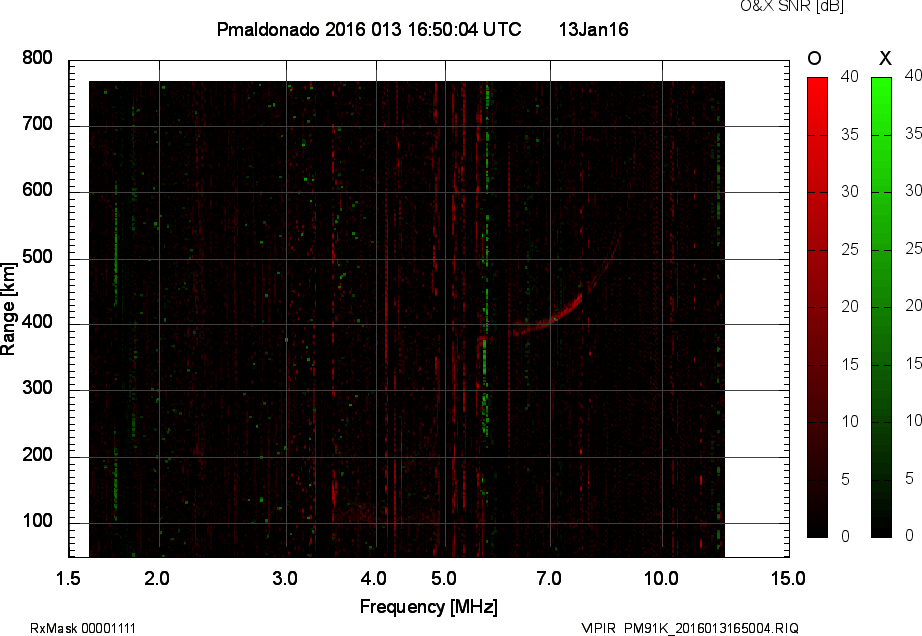Click the 'Frequency [MHz]' x-axis label
The height and width of the screenshot is (636, 922).
(429, 607)
